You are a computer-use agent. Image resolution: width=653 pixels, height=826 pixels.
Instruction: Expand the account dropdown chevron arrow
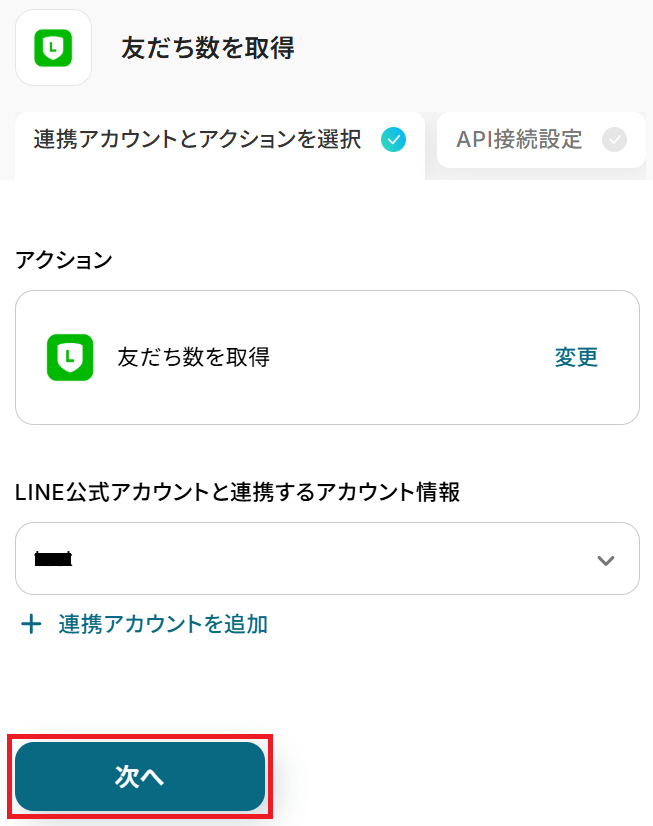tap(605, 560)
